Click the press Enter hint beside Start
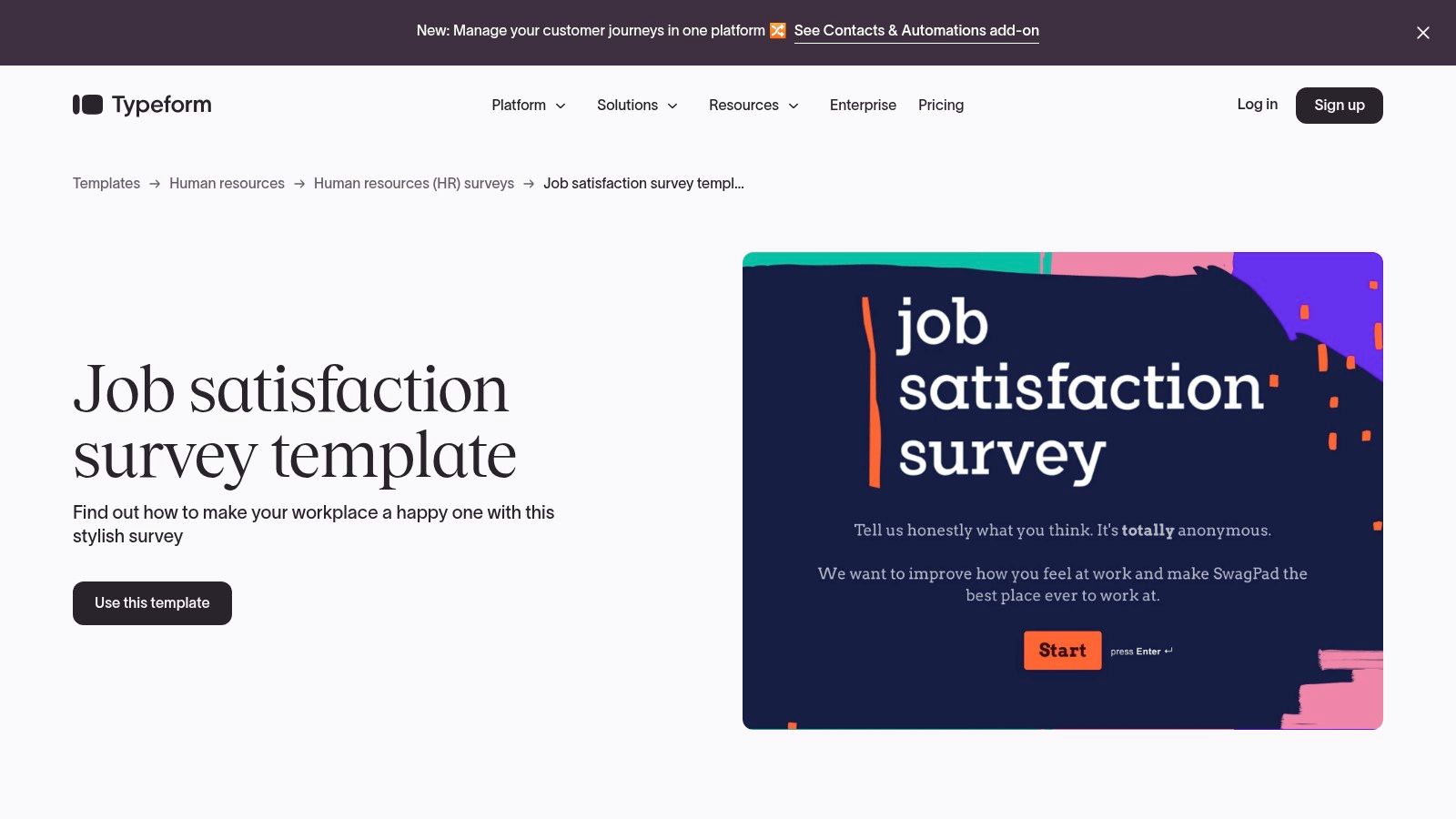The image size is (1456, 819). tap(1140, 651)
